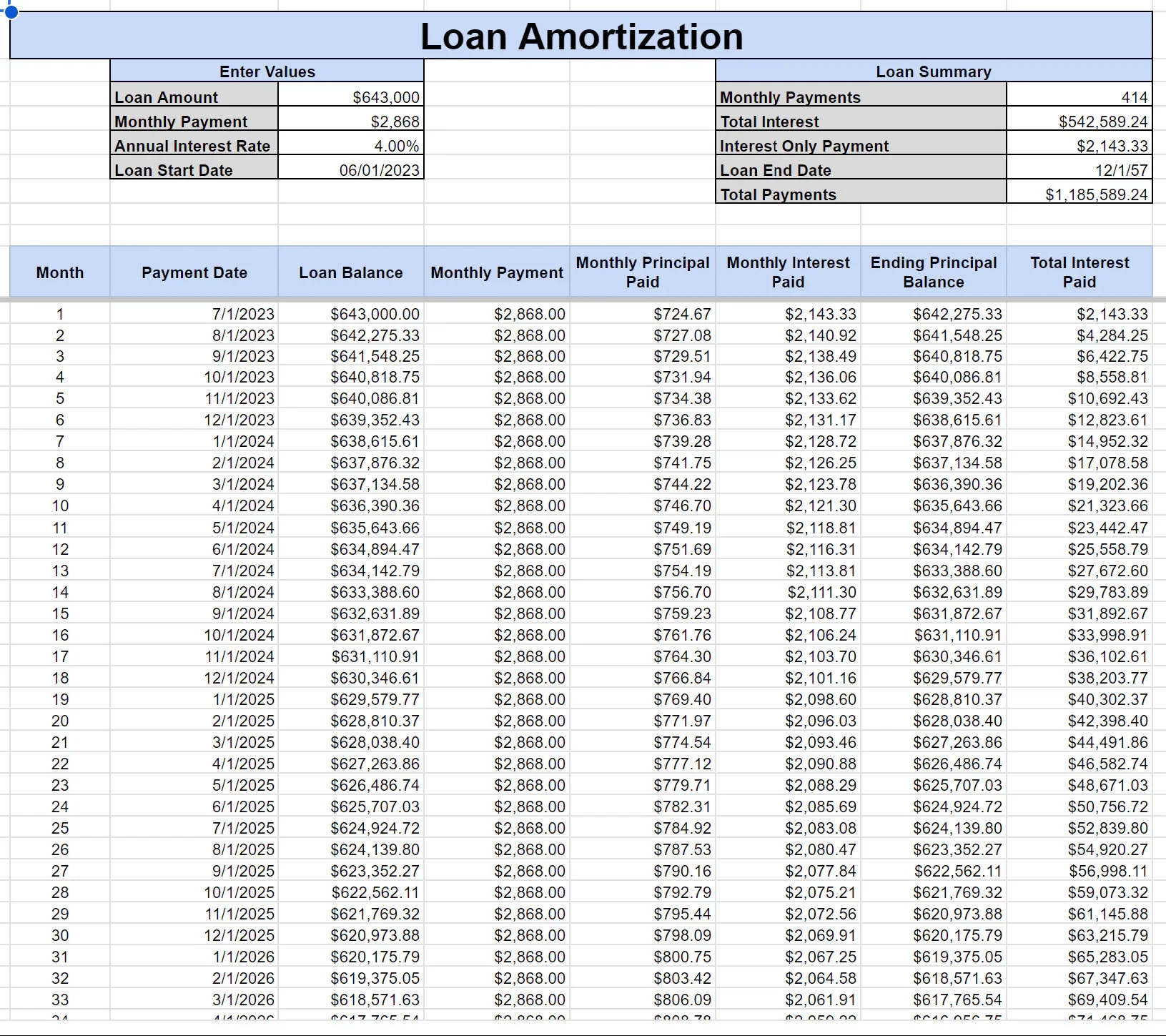
Task: Select the Monthly Payments count 414
Action: click(x=1079, y=97)
